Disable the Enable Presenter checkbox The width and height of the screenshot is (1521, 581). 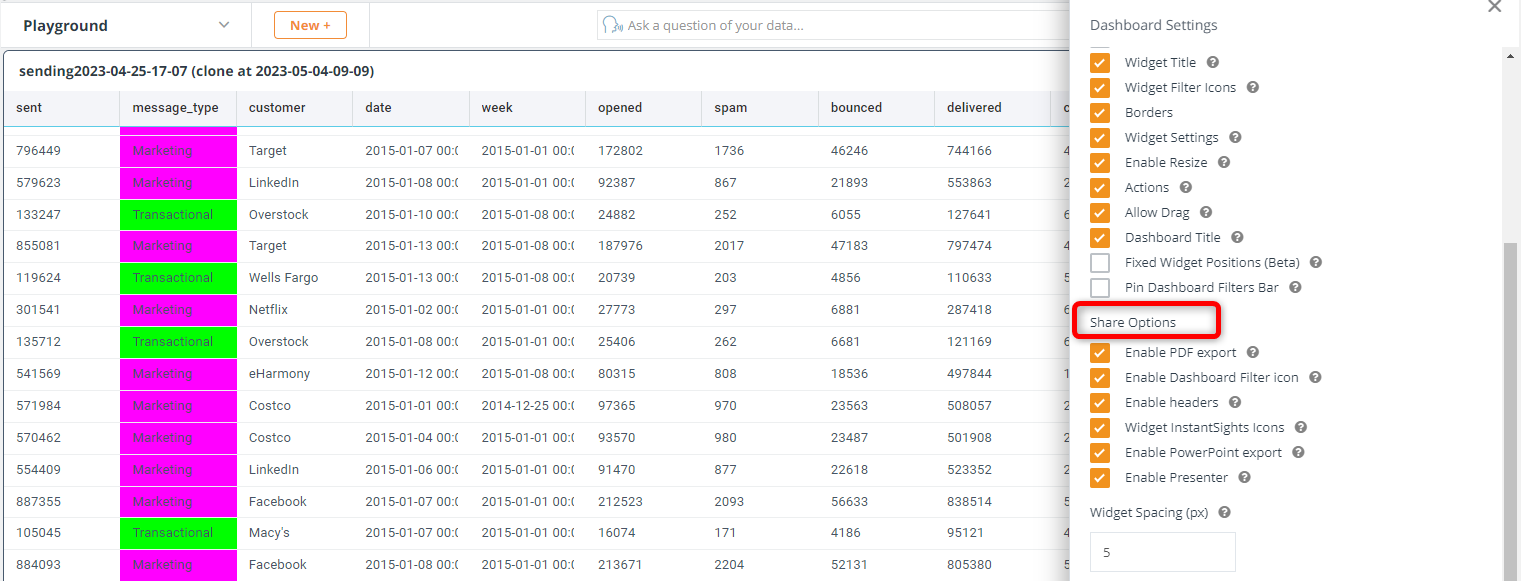click(x=1100, y=478)
